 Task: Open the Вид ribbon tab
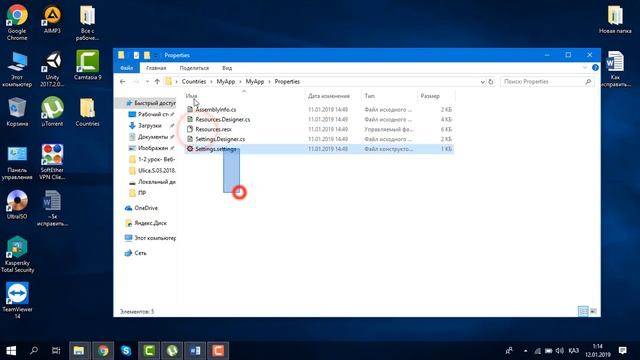click(227, 68)
